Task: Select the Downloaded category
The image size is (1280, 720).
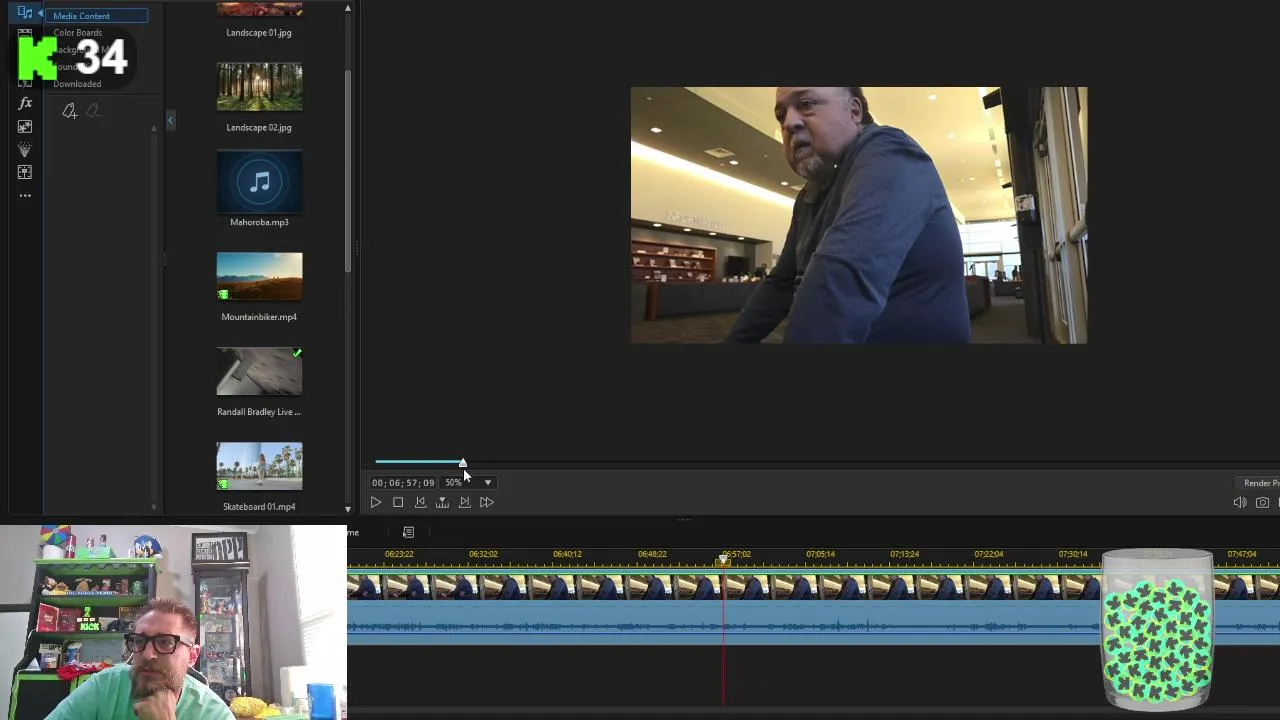Action: [x=77, y=84]
